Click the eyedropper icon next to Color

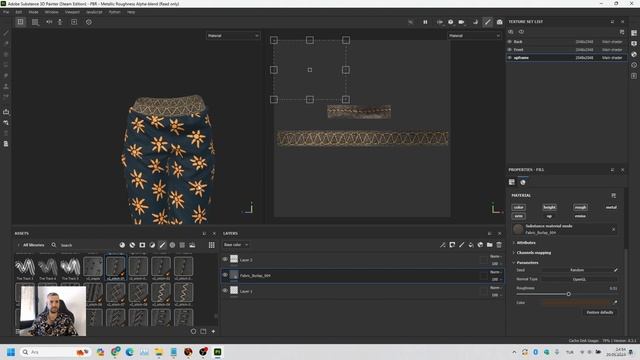pyautogui.click(x=615, y=302)
